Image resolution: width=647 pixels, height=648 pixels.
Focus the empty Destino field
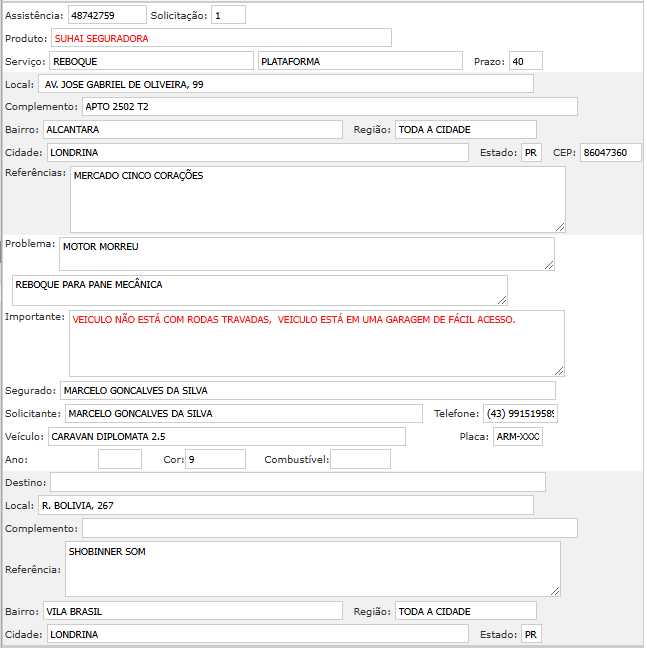click(298, 482)
